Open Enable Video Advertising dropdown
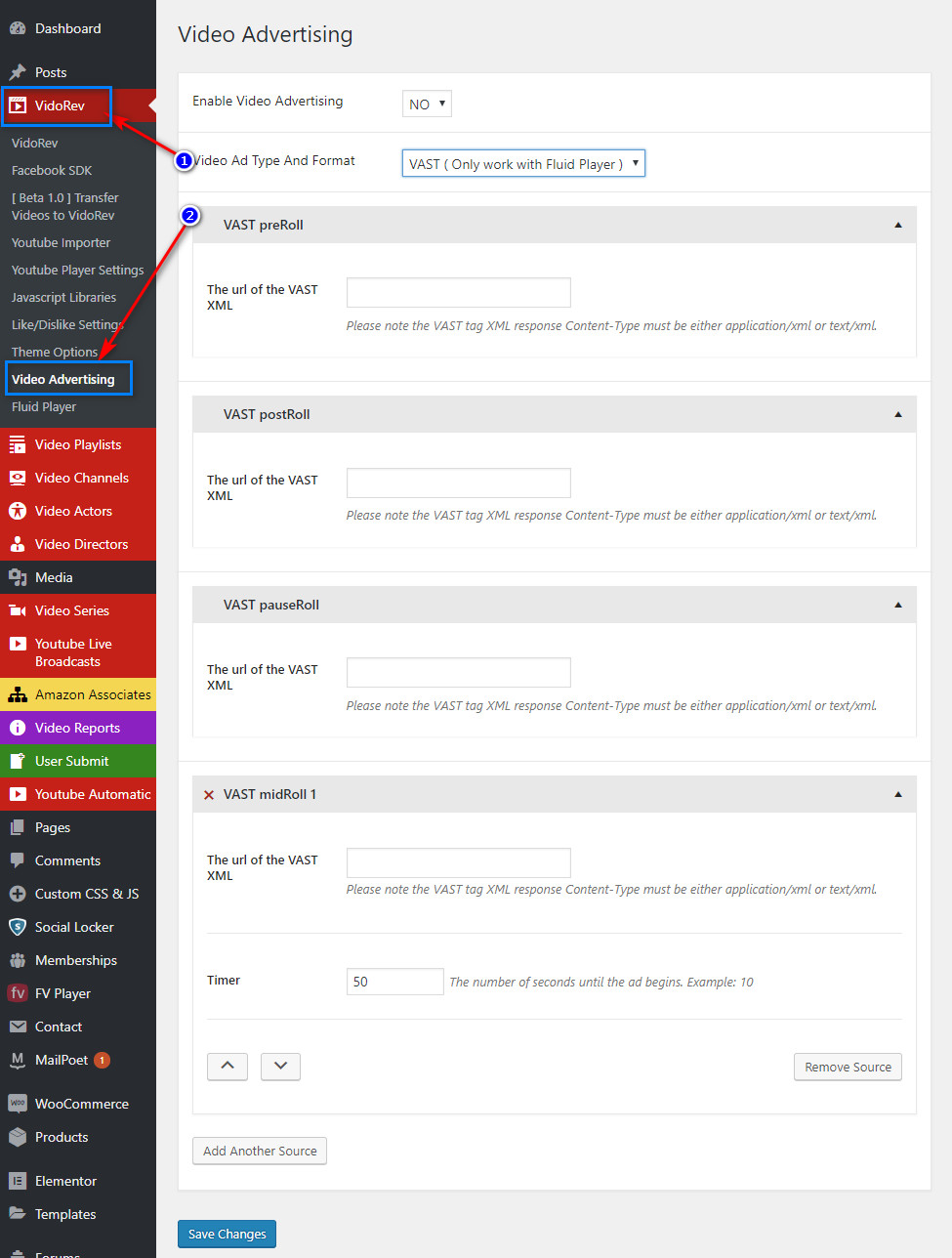Viewport: 952px width, 1258px height. [x=427, y=104]
